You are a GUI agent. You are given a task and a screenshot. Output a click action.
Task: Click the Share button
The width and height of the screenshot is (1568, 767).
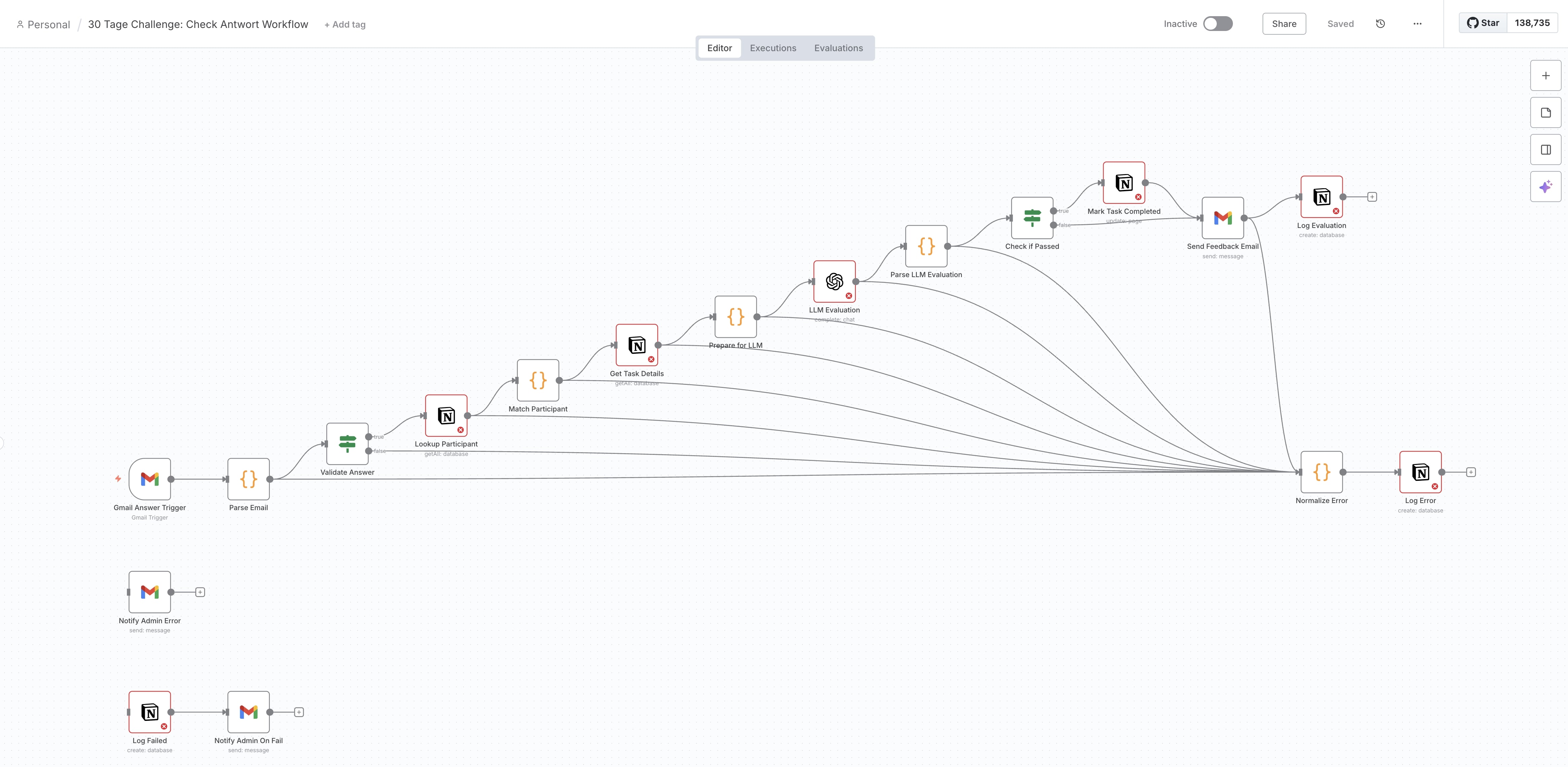pos(1284,24)
